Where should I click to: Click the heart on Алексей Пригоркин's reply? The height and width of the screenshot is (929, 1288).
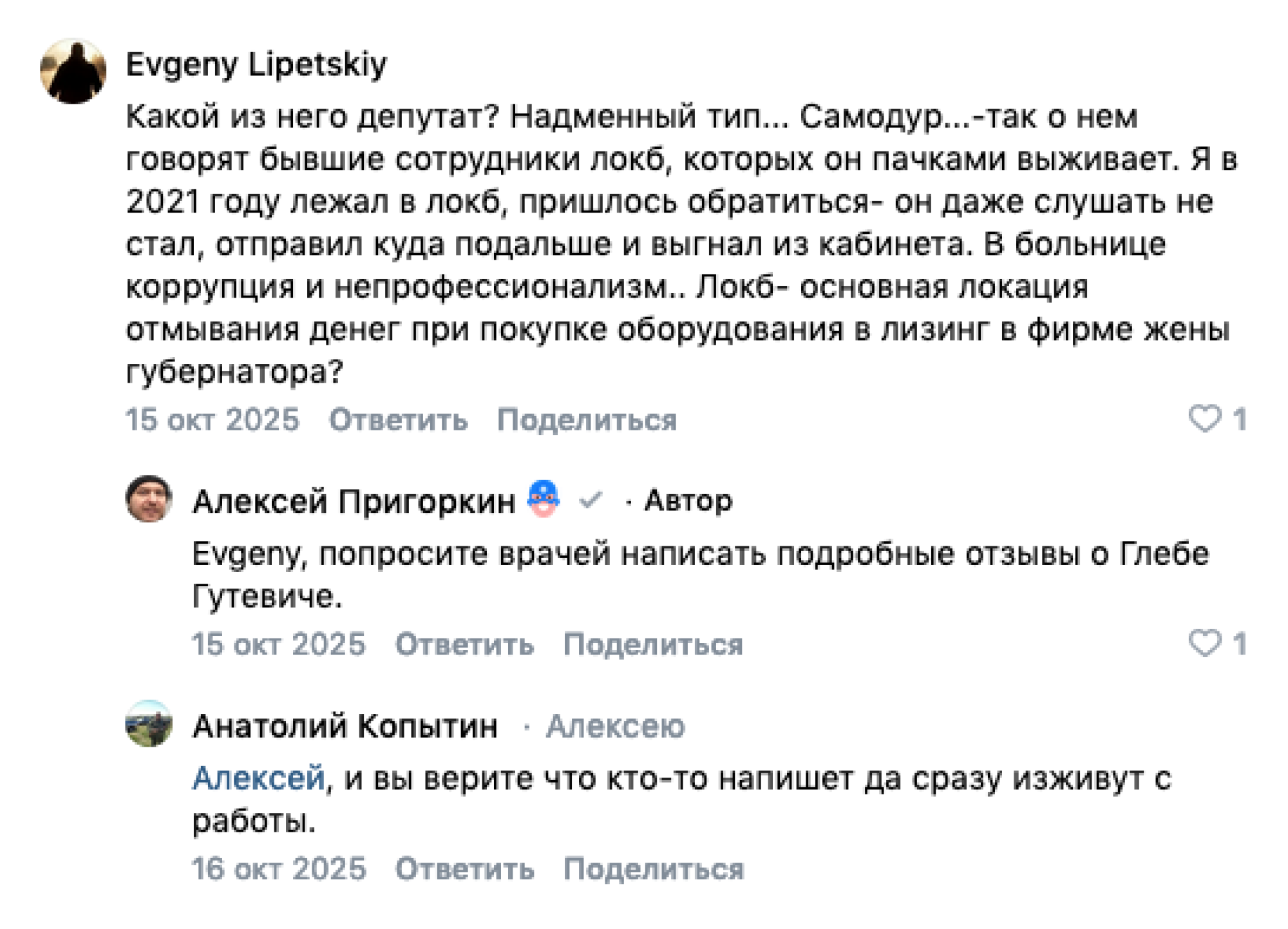pyautogui.click(x=1204, y=643)
